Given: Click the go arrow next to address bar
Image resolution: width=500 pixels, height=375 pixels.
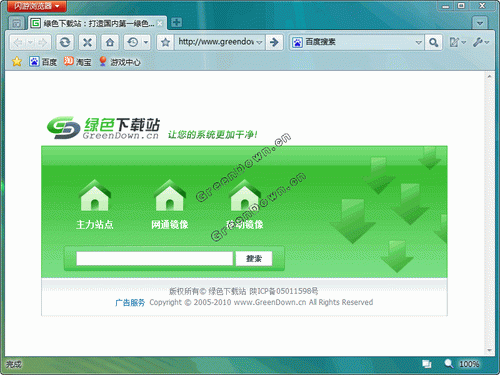Looking at the screenshot, I should tap(274, 42).
